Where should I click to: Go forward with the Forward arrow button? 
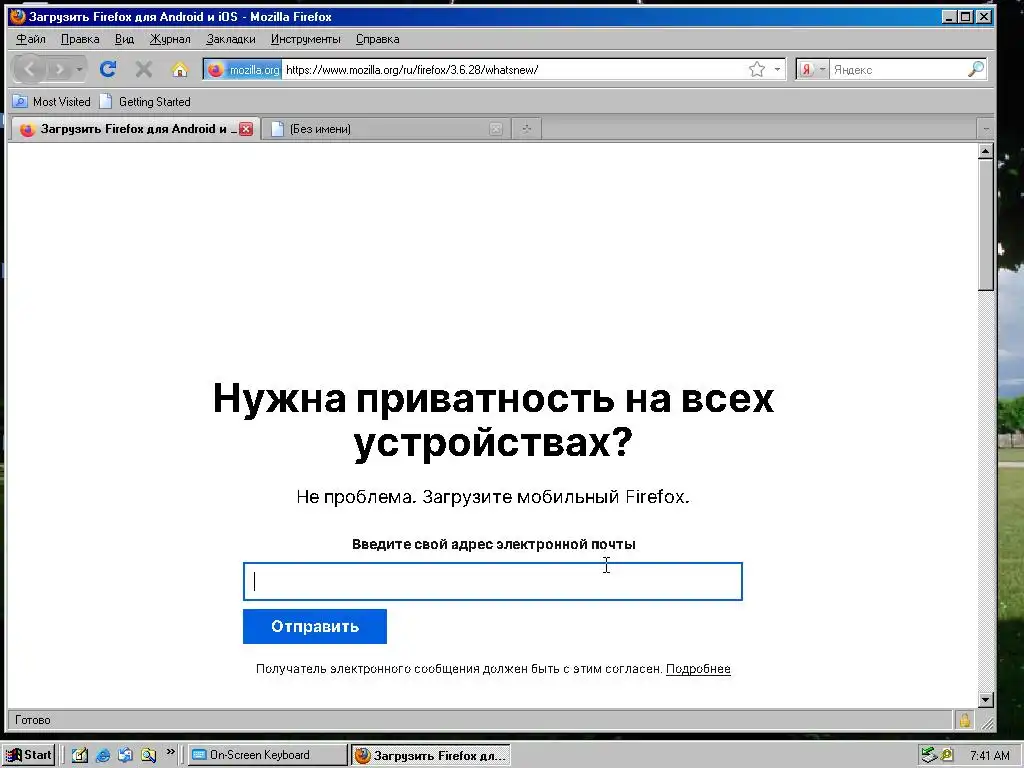[59, 69]
